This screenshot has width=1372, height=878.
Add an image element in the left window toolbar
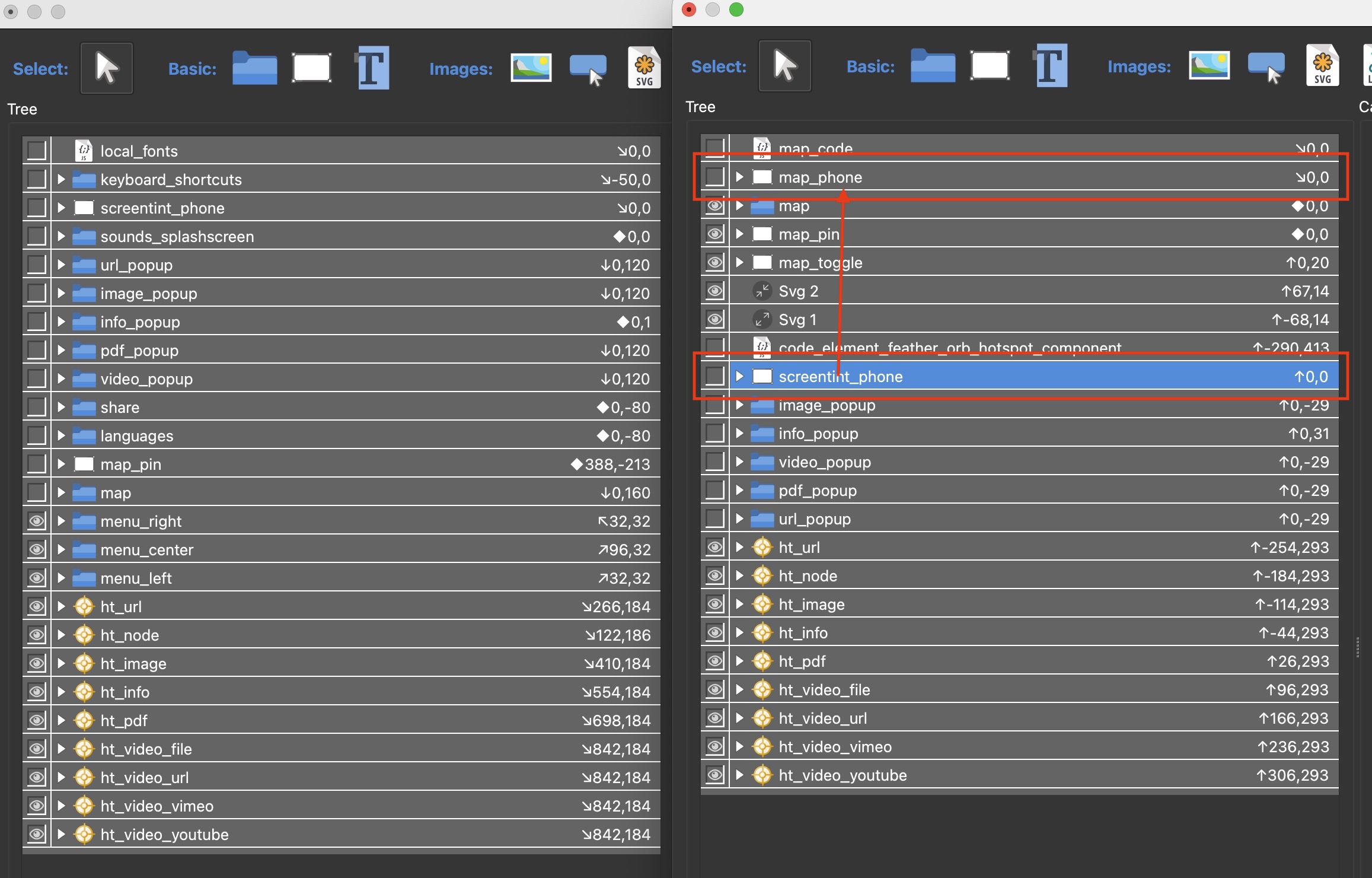[531, 68]
